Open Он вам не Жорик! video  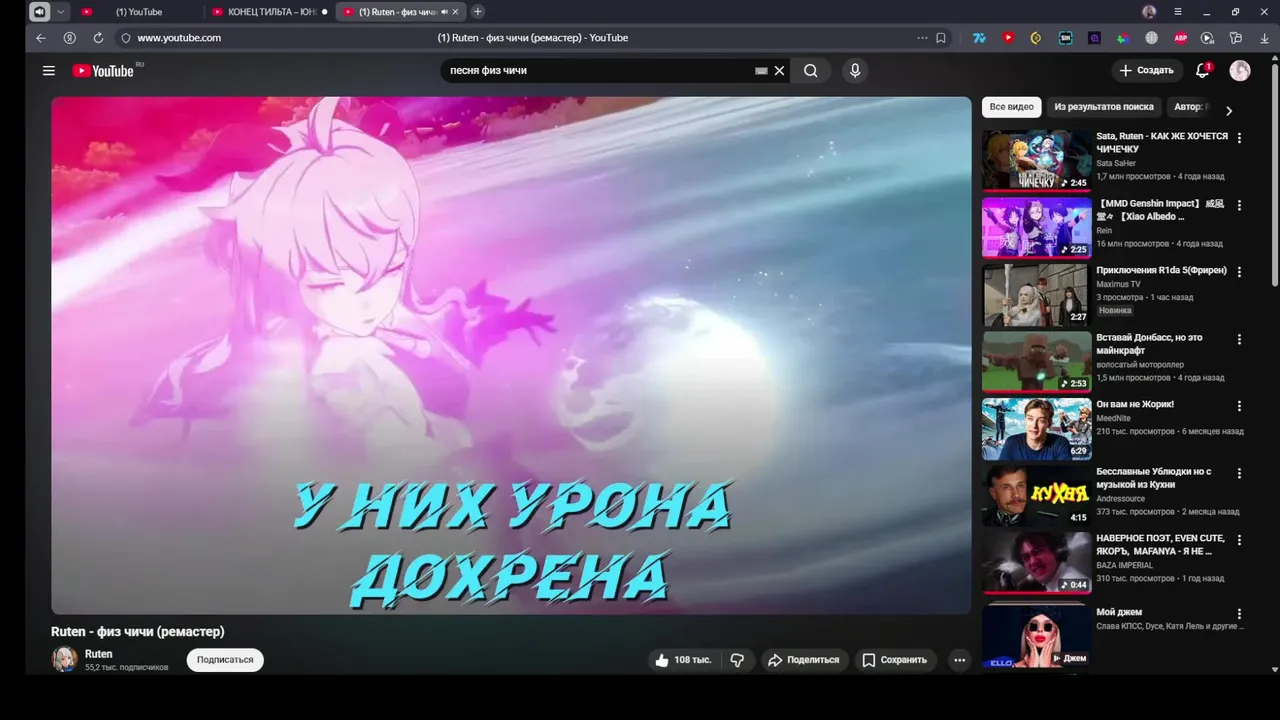point(1036,428)
